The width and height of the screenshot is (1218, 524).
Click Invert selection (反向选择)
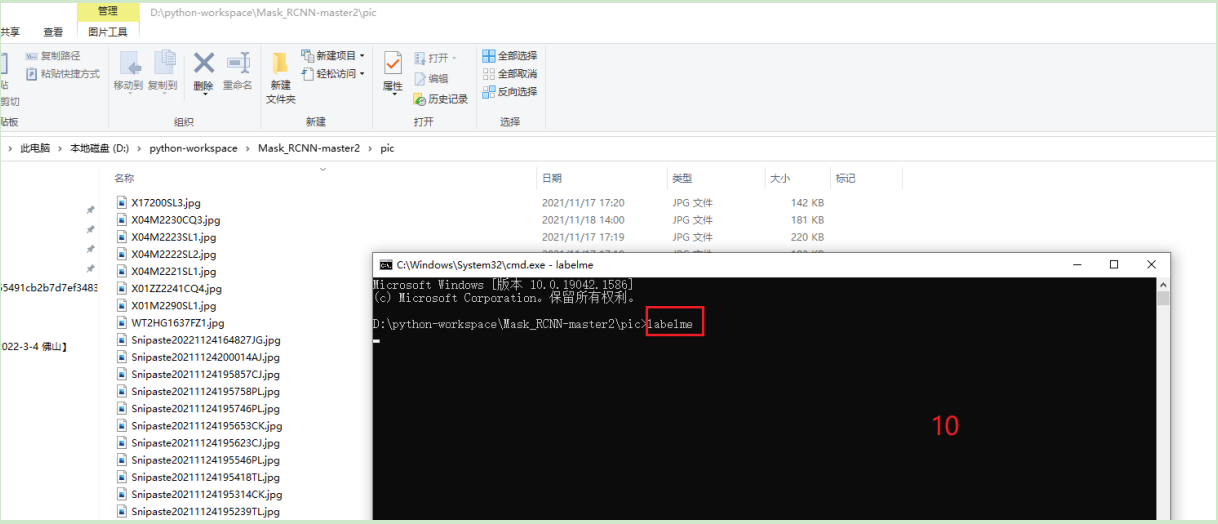(509, 92)
